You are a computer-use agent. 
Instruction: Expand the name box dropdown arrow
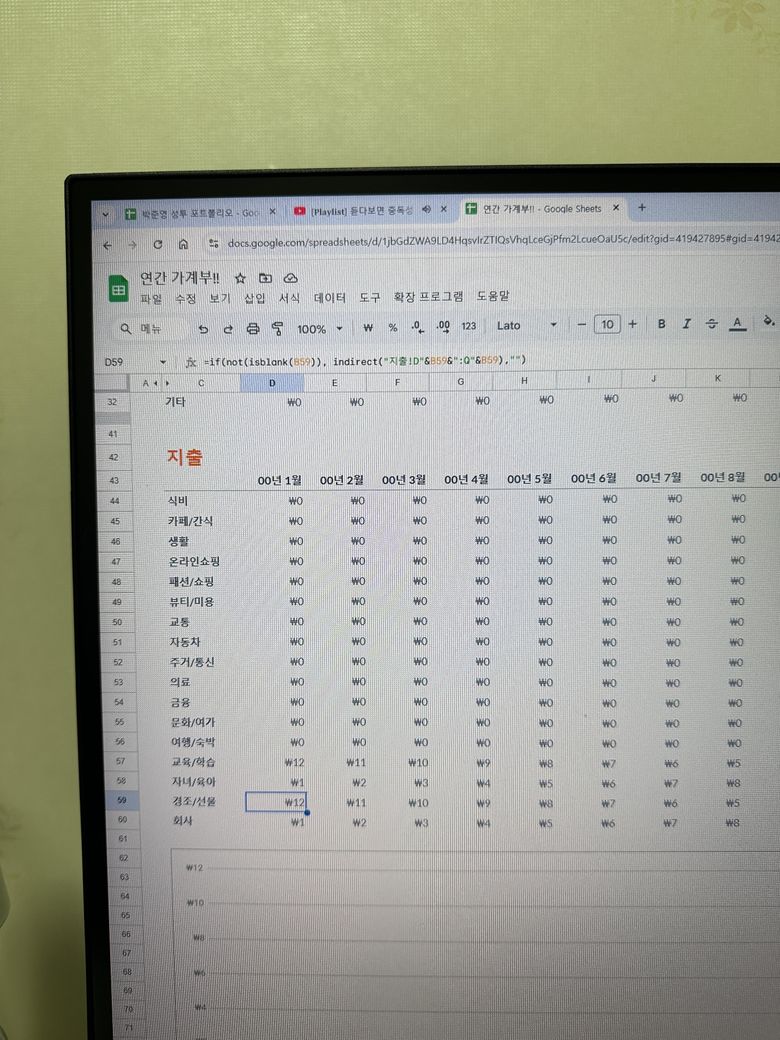[x=163, y=361]
